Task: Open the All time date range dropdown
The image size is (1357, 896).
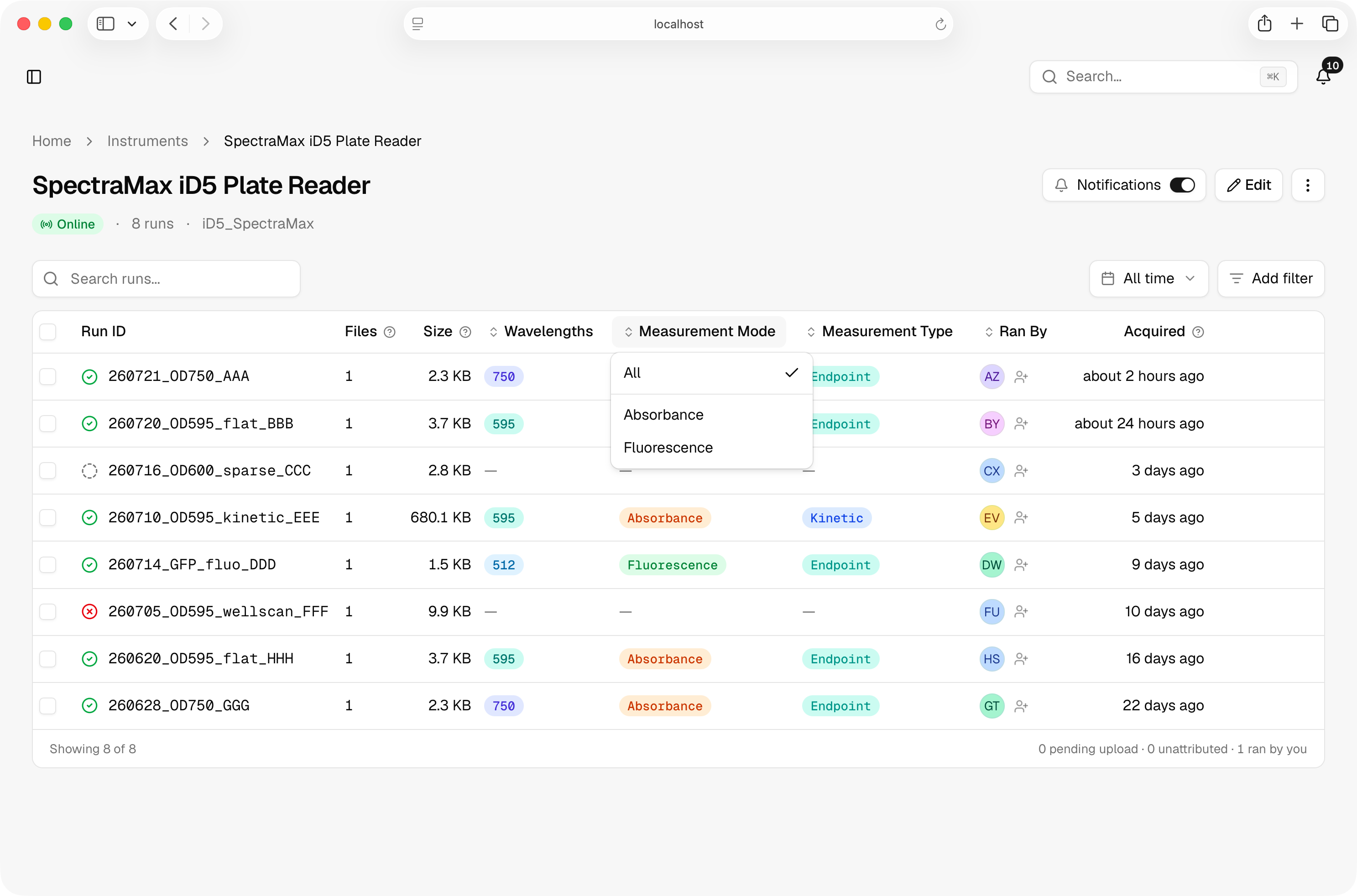Action: click(x=1148, y=279)
